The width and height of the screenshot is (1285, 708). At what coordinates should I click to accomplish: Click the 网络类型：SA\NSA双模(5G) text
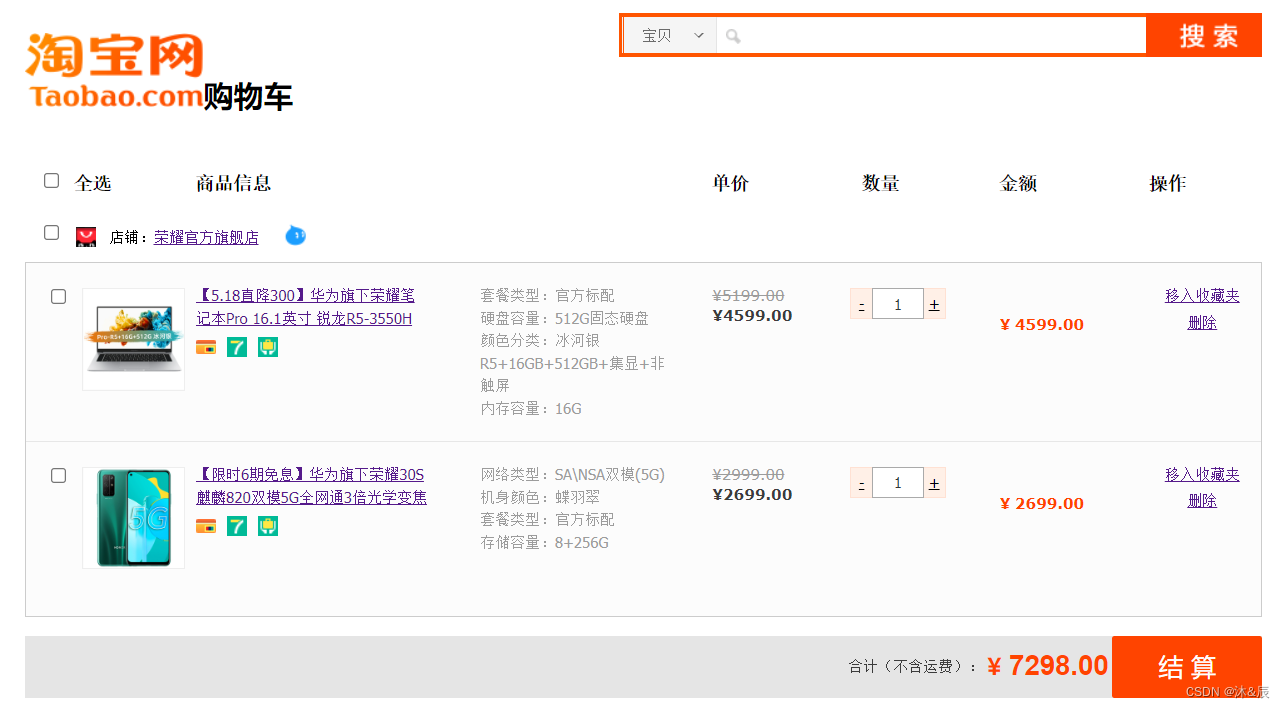coord(573,474)
